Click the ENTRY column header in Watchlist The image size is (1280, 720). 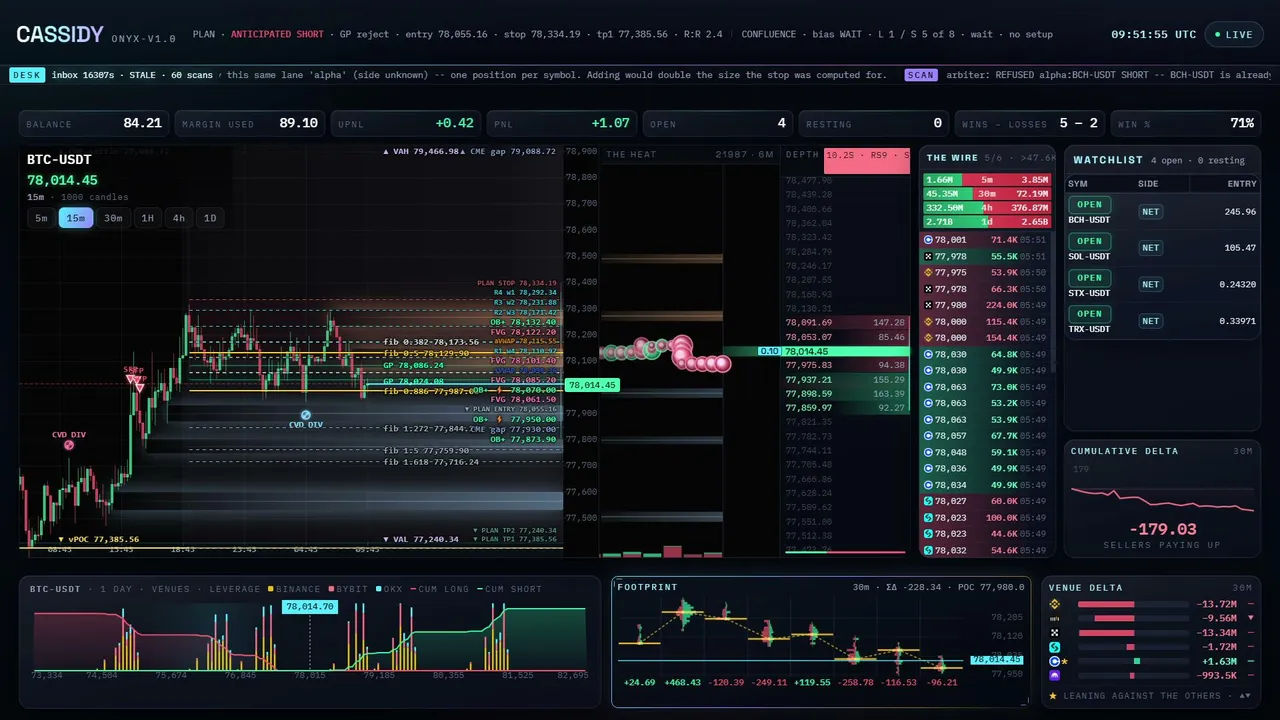click(x=1242, y=184)
